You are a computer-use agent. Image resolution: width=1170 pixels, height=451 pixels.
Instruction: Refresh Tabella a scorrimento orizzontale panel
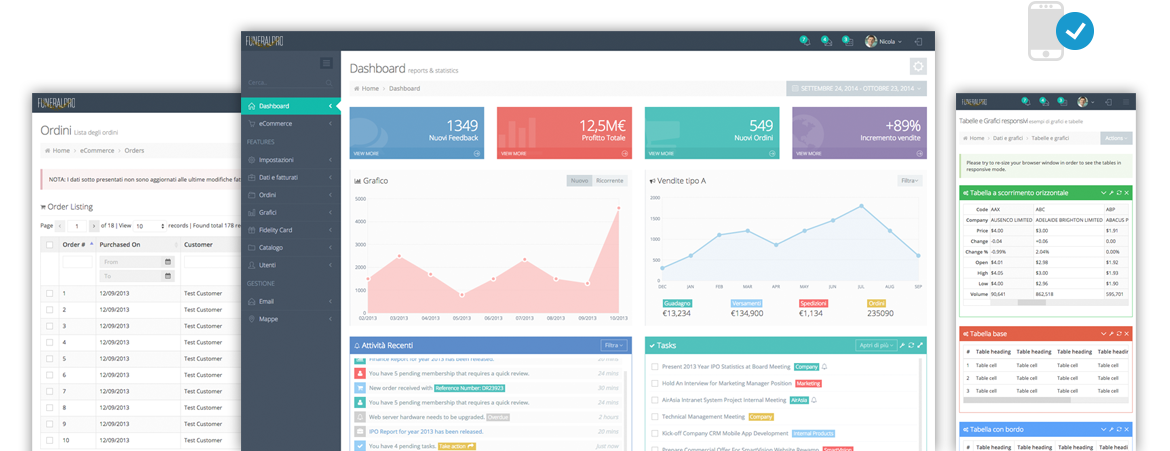tap(1119, 193)
